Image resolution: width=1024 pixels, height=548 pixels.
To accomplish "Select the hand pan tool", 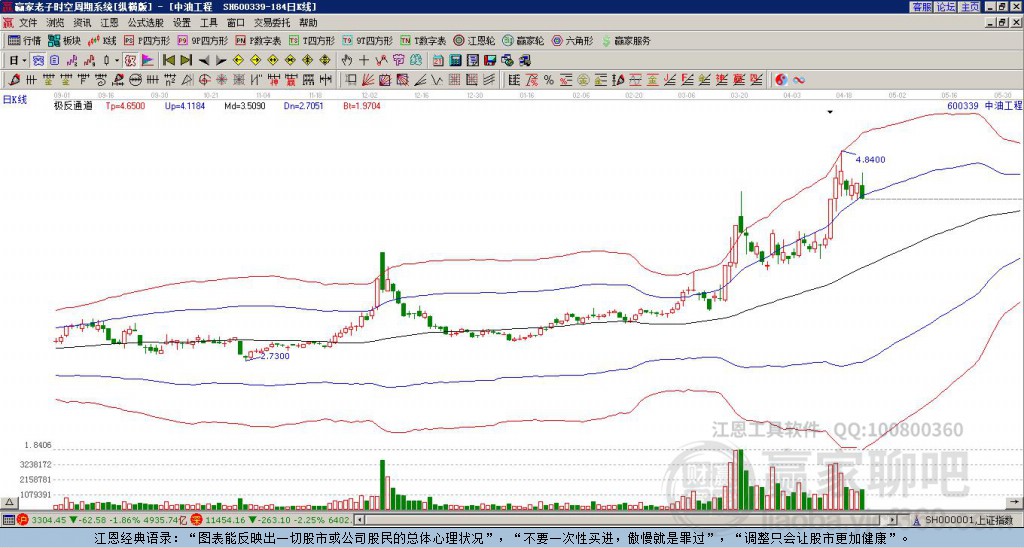I will [347, 60].
